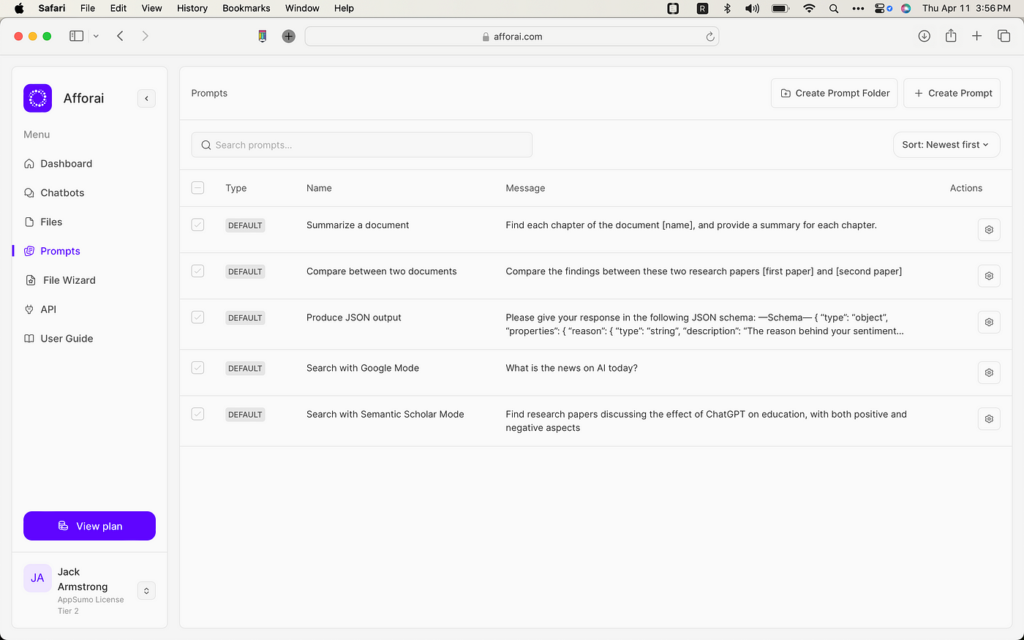Open the Bookmarks menu

pyautogui.click(x=245, y=8)
